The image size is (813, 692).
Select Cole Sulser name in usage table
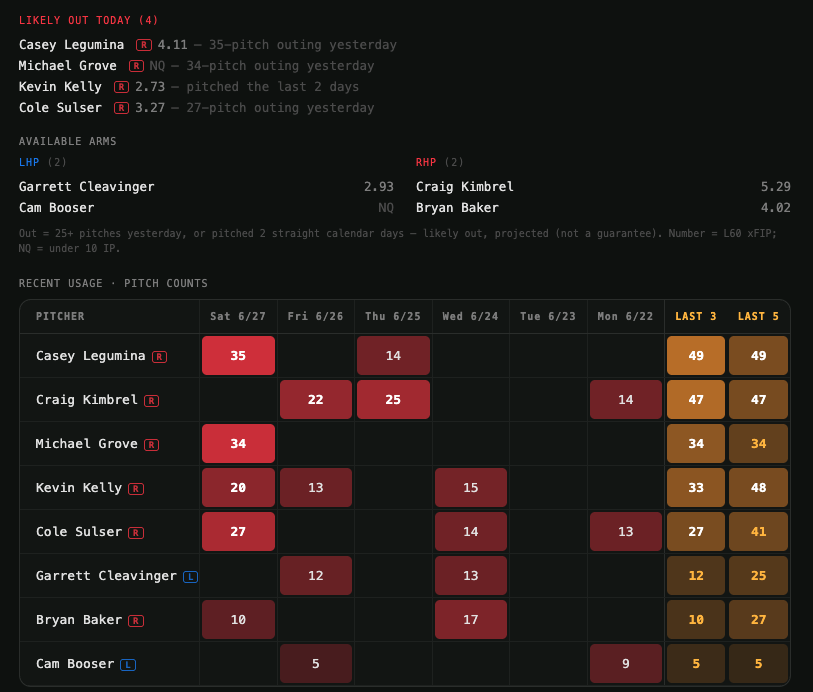[79, 532]
